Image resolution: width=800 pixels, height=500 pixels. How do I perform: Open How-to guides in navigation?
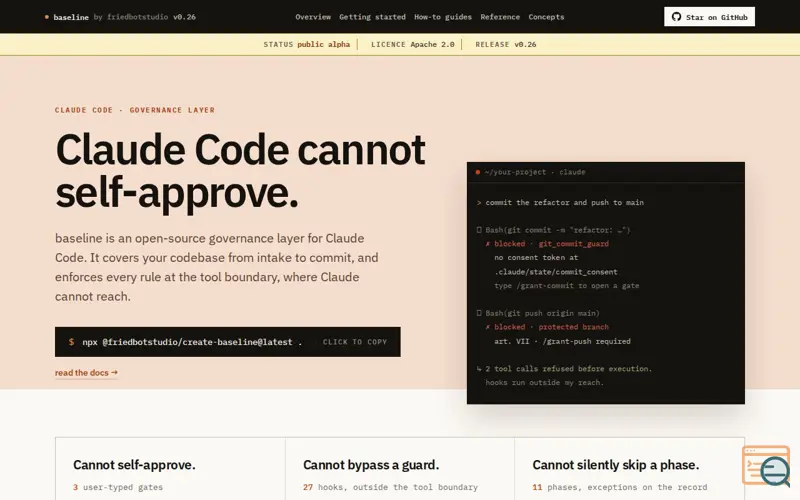click(x=443, y=17)
